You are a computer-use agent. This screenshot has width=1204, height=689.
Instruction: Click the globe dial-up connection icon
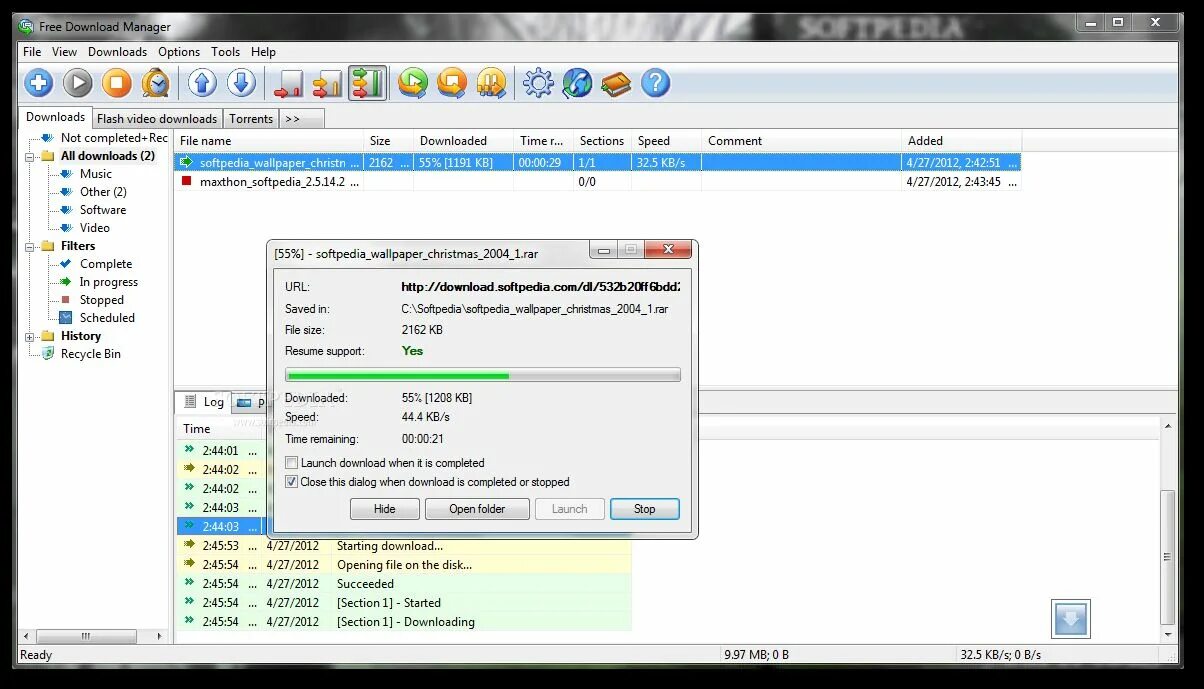point(577,83)
